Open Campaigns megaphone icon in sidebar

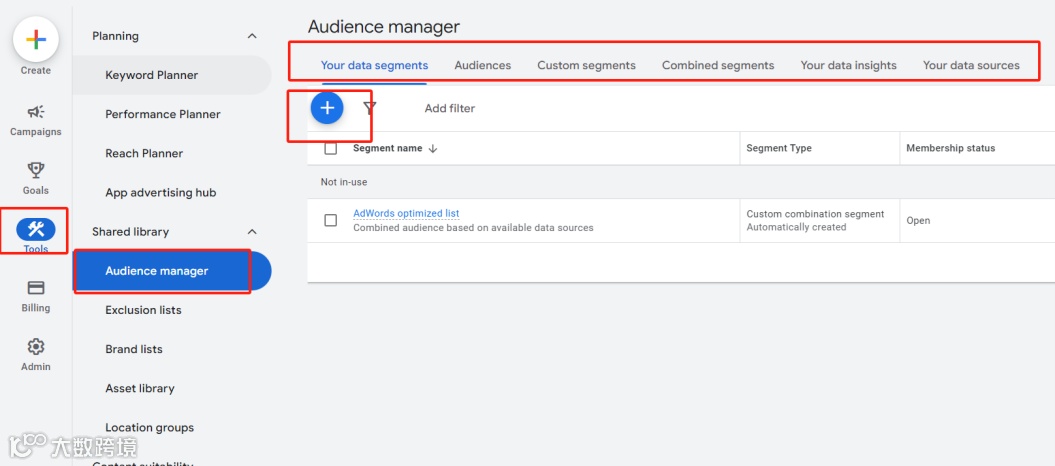point(36,112)
